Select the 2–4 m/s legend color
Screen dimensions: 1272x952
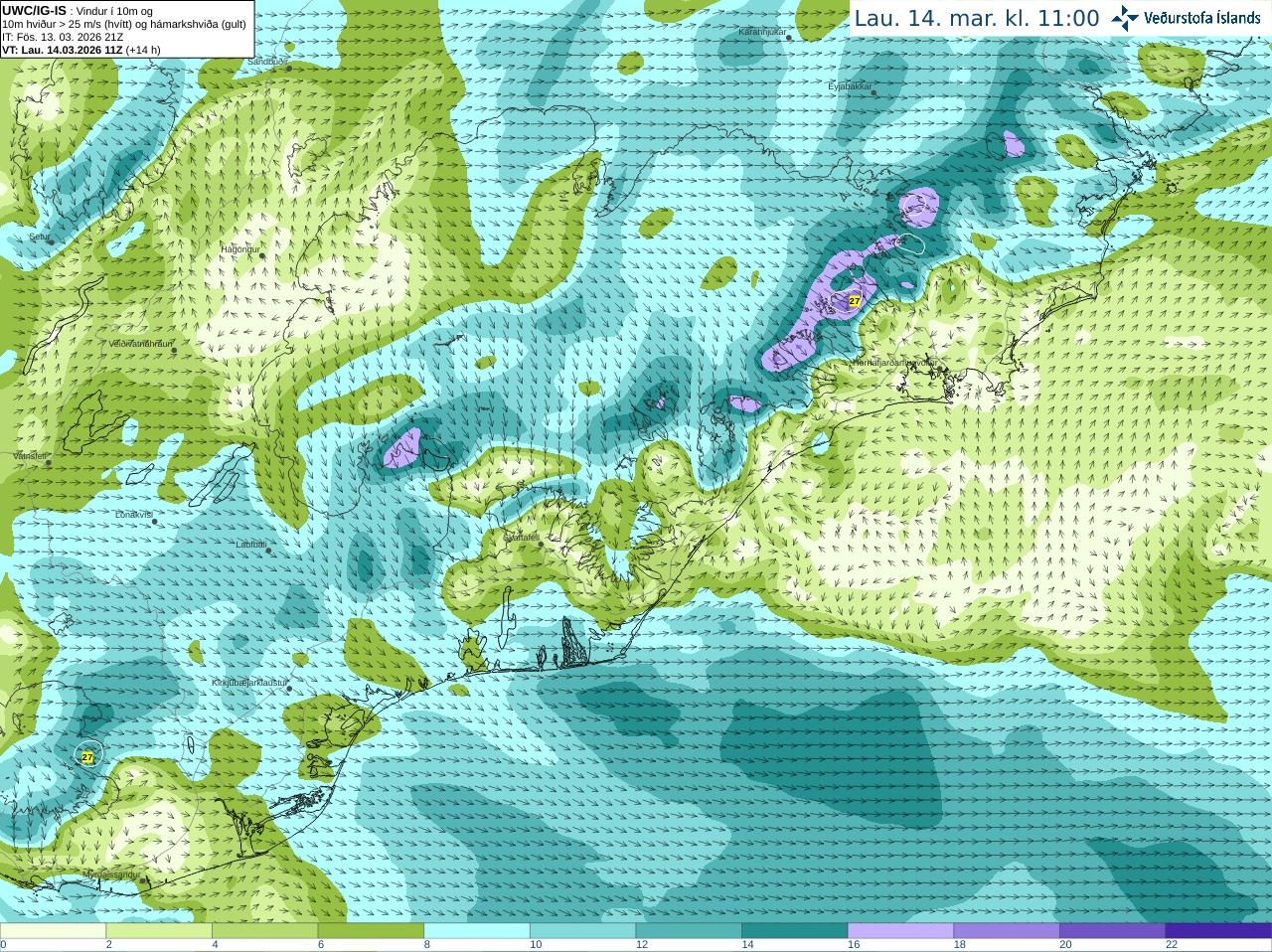(159, 931)
